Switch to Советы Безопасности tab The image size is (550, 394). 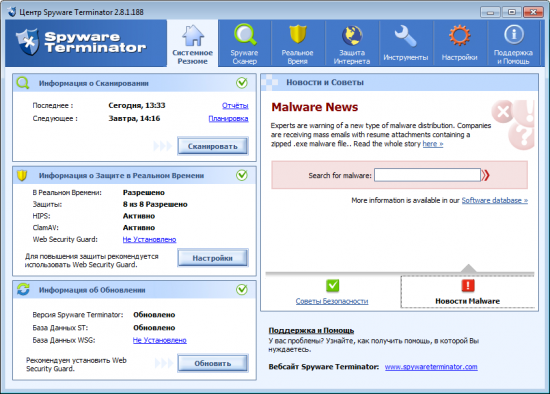click(x=332, y=301)
